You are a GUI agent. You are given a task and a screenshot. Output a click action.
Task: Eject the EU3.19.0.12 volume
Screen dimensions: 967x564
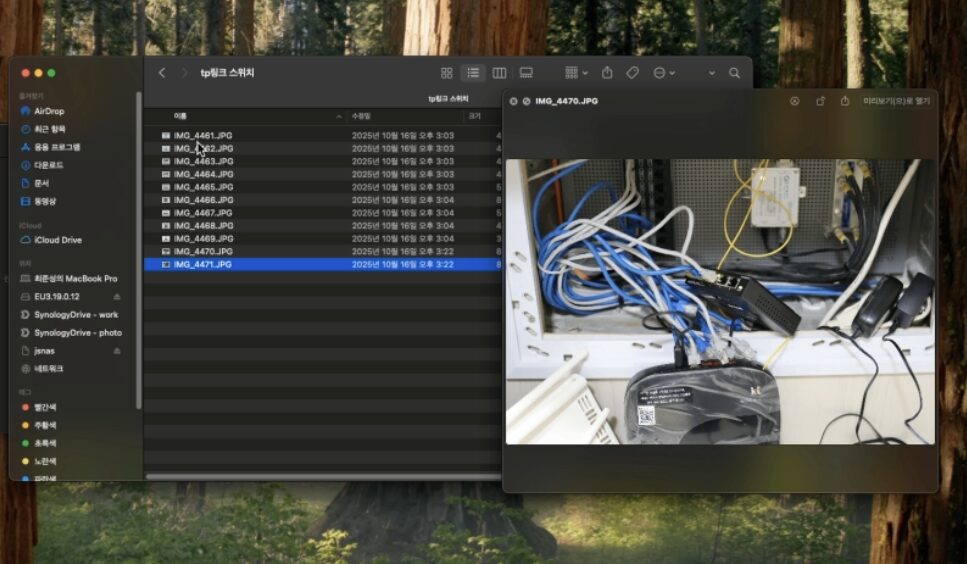[x=117, y=297]
